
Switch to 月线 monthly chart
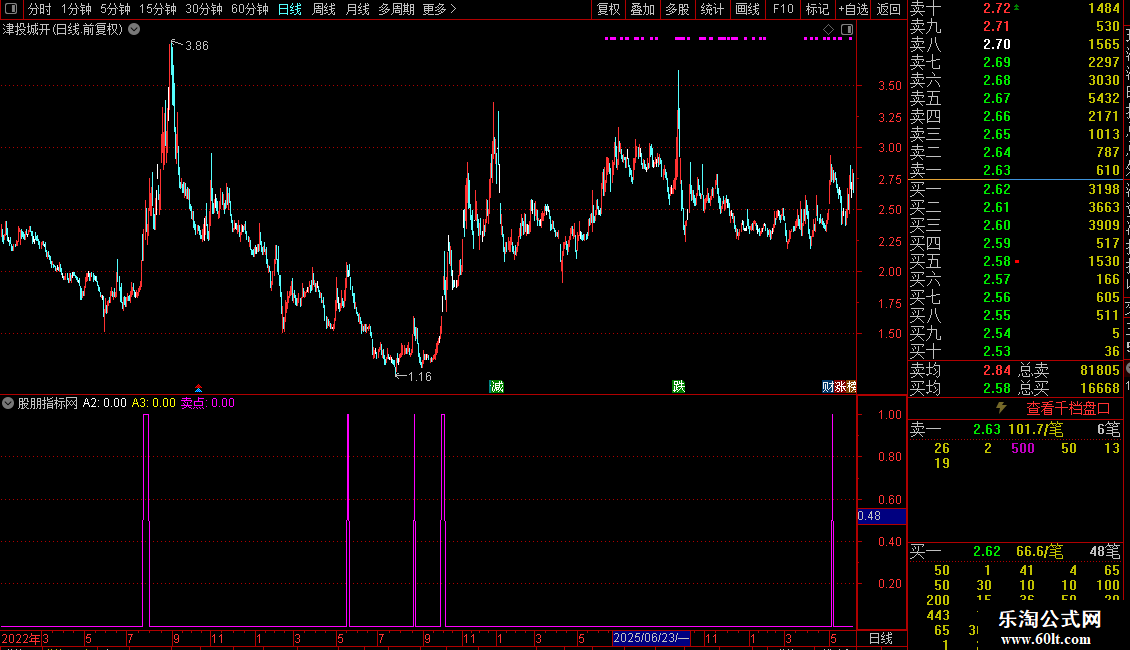(357, 9)
